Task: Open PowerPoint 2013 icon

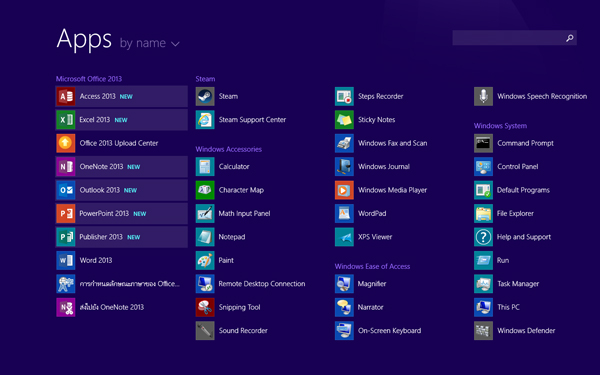Action: point(66,214)
